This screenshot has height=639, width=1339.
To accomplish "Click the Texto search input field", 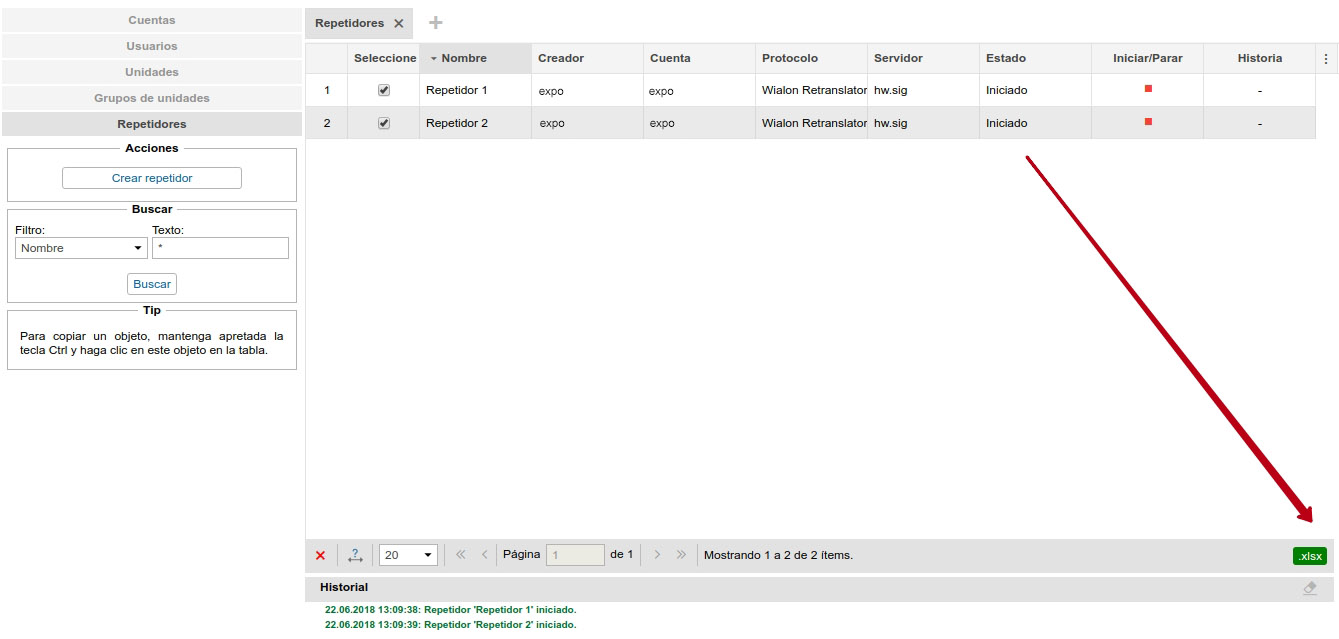I will pyautogui.click(x=220, y=248).
